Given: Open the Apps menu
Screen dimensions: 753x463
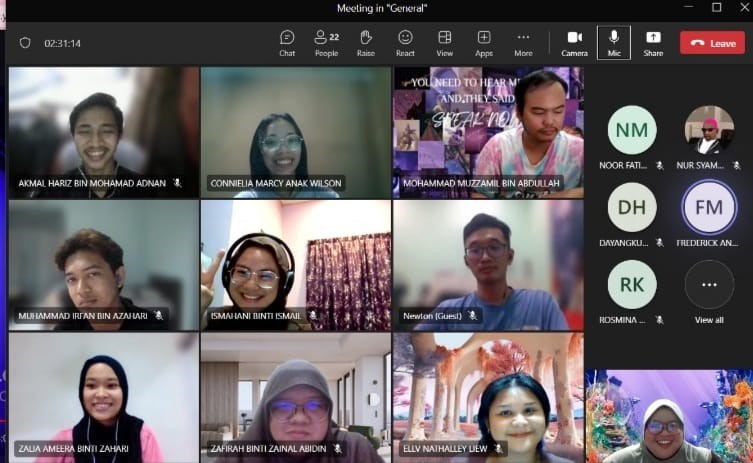Looking at the screenshot, I should point(484,42).
